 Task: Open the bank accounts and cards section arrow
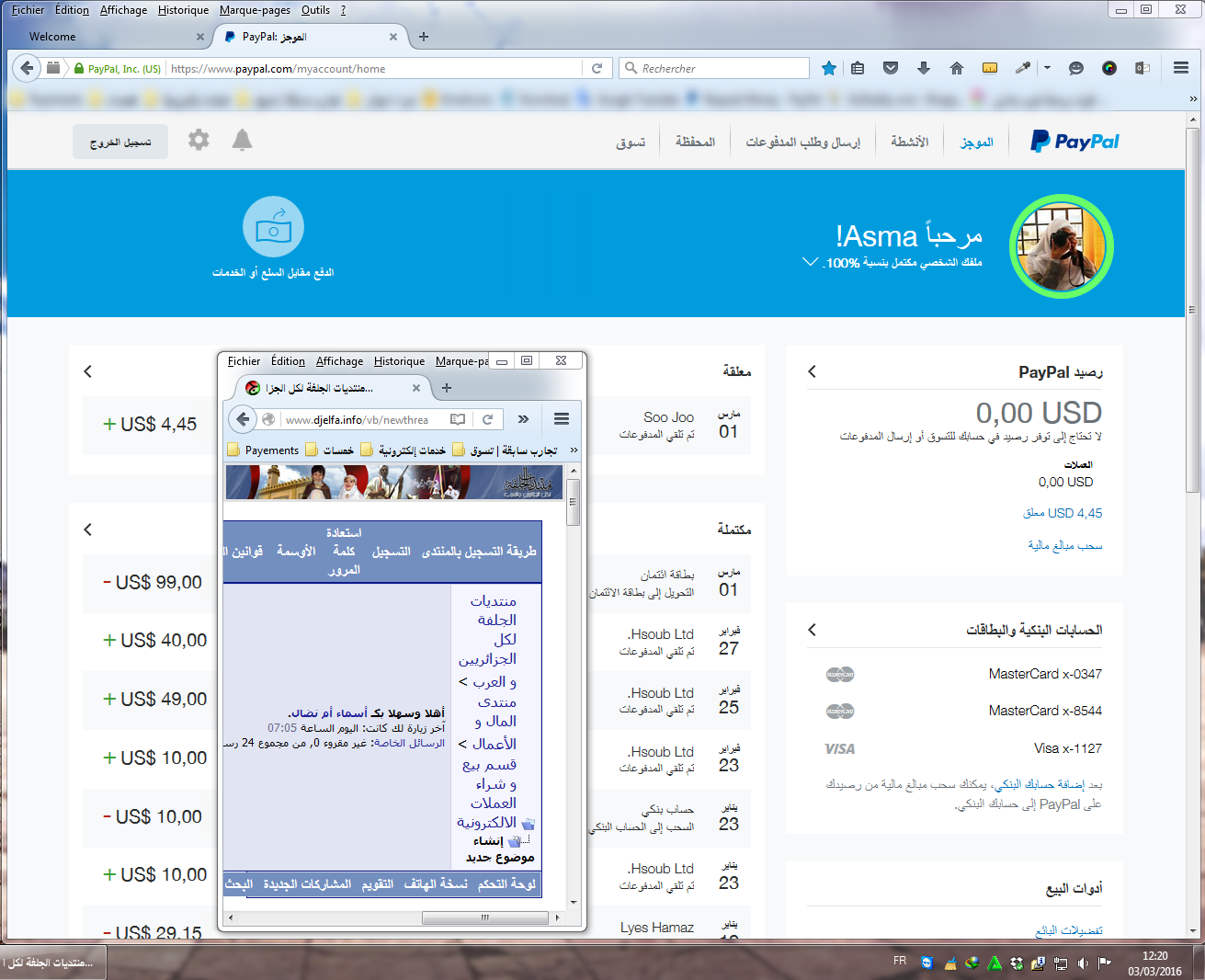click(x=812, y=630)
